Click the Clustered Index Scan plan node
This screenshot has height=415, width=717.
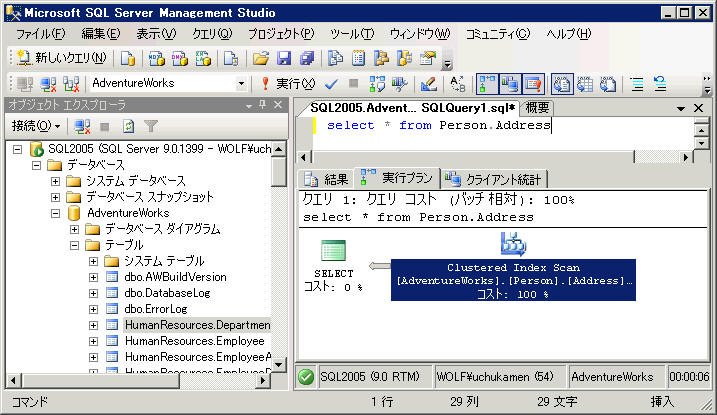tap(513, 267)
